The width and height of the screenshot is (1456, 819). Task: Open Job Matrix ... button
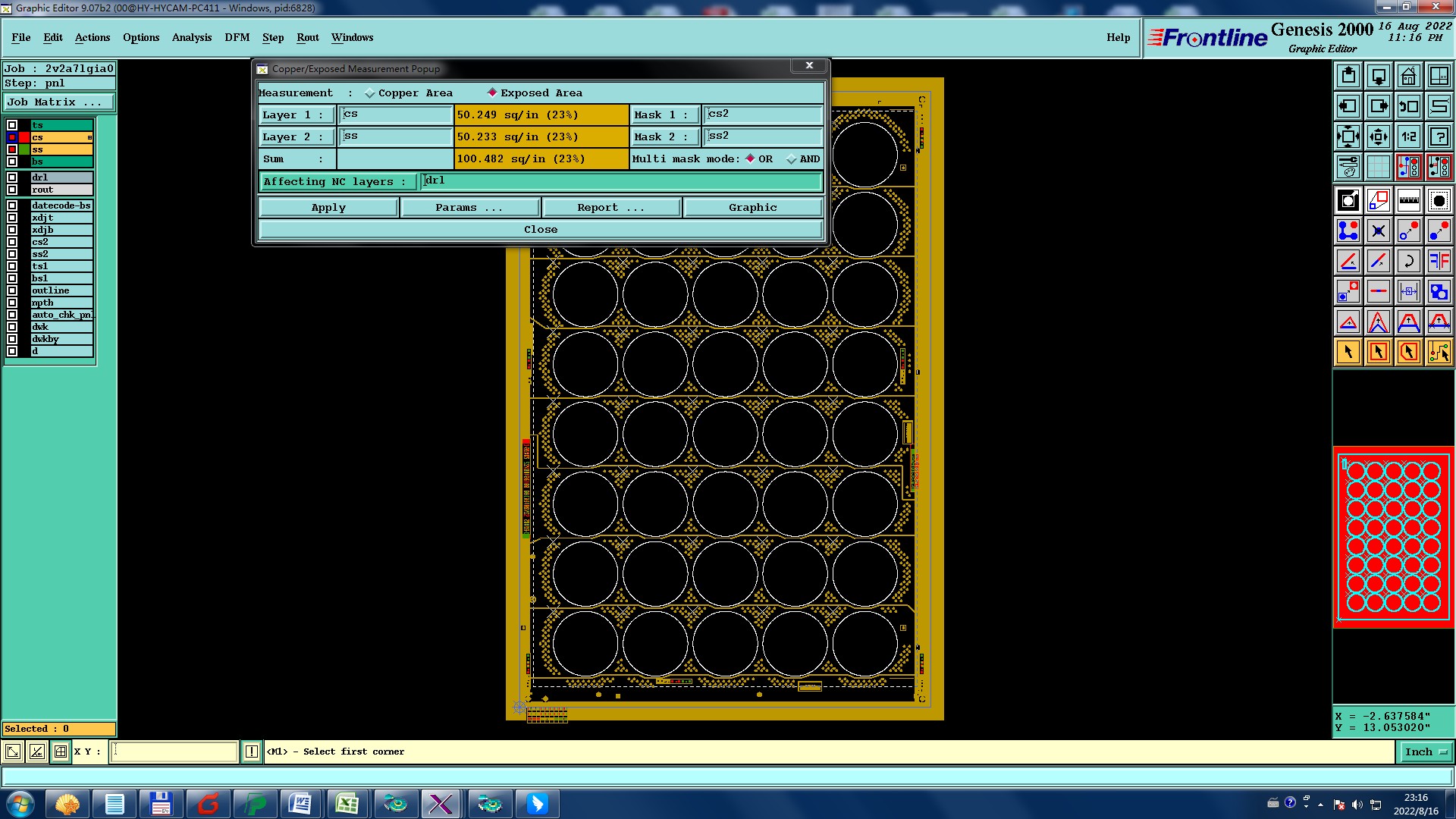coord(59,102)
